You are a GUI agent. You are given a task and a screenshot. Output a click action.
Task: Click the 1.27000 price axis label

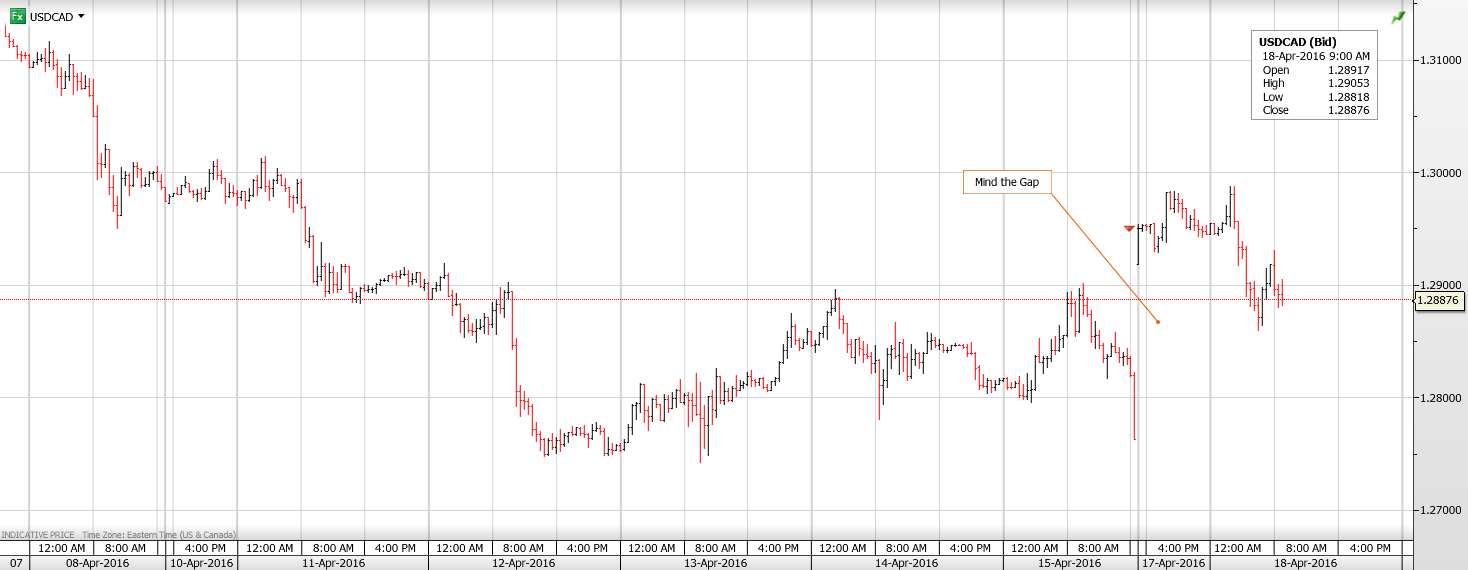coord(1440,511)
